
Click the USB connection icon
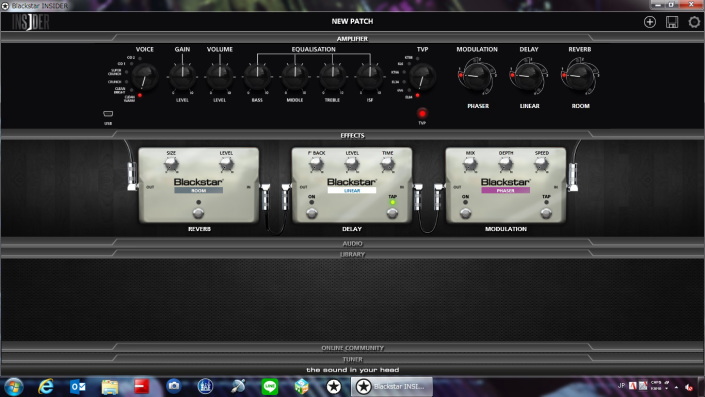pos(108,114)
